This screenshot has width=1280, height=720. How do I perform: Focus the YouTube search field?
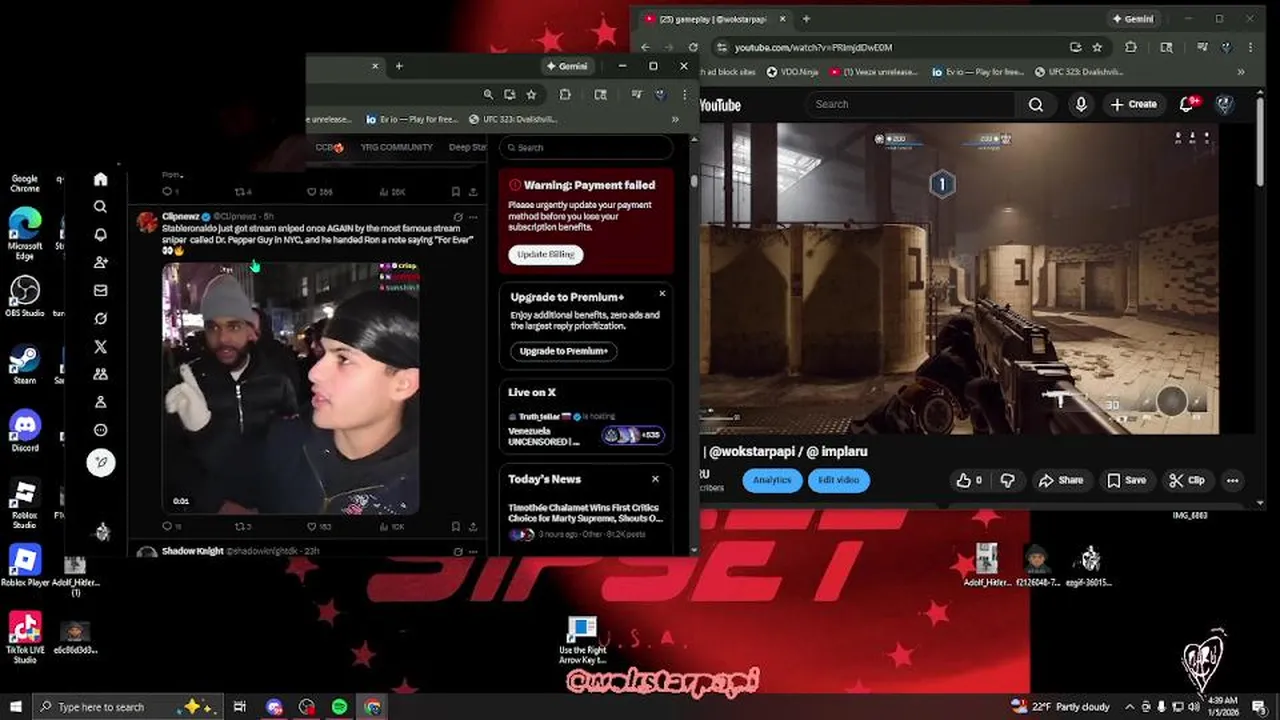910,104
